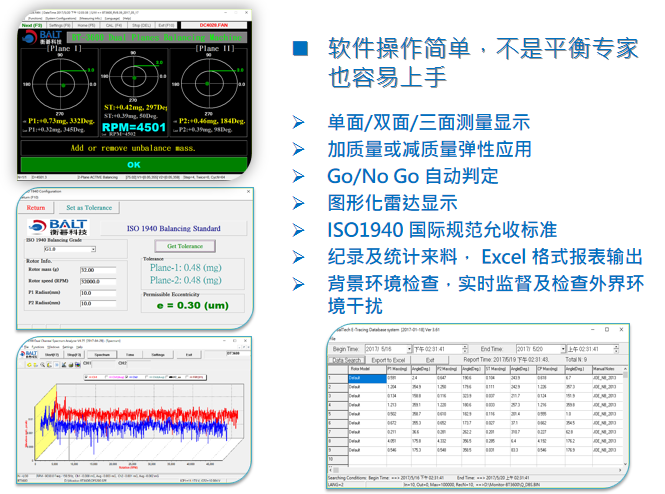Click Return in ISO 1940 configuration window
The width and height of the screenshot is (665, 494).
point(36,208)
